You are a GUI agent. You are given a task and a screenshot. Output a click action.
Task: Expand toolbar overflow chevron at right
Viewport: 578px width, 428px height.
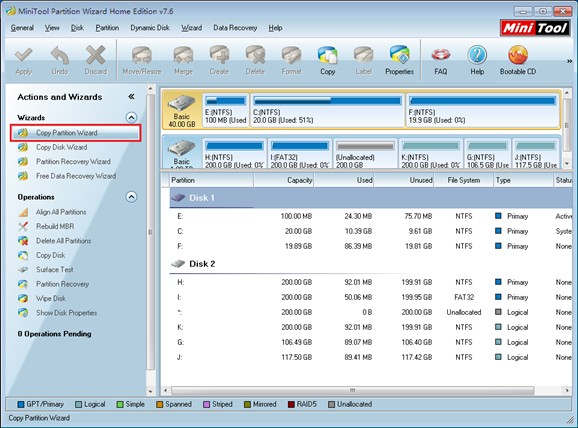[570, 61]
